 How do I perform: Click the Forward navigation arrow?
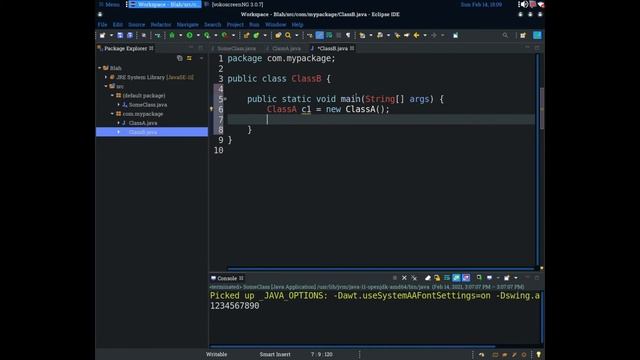pos(434,36)
